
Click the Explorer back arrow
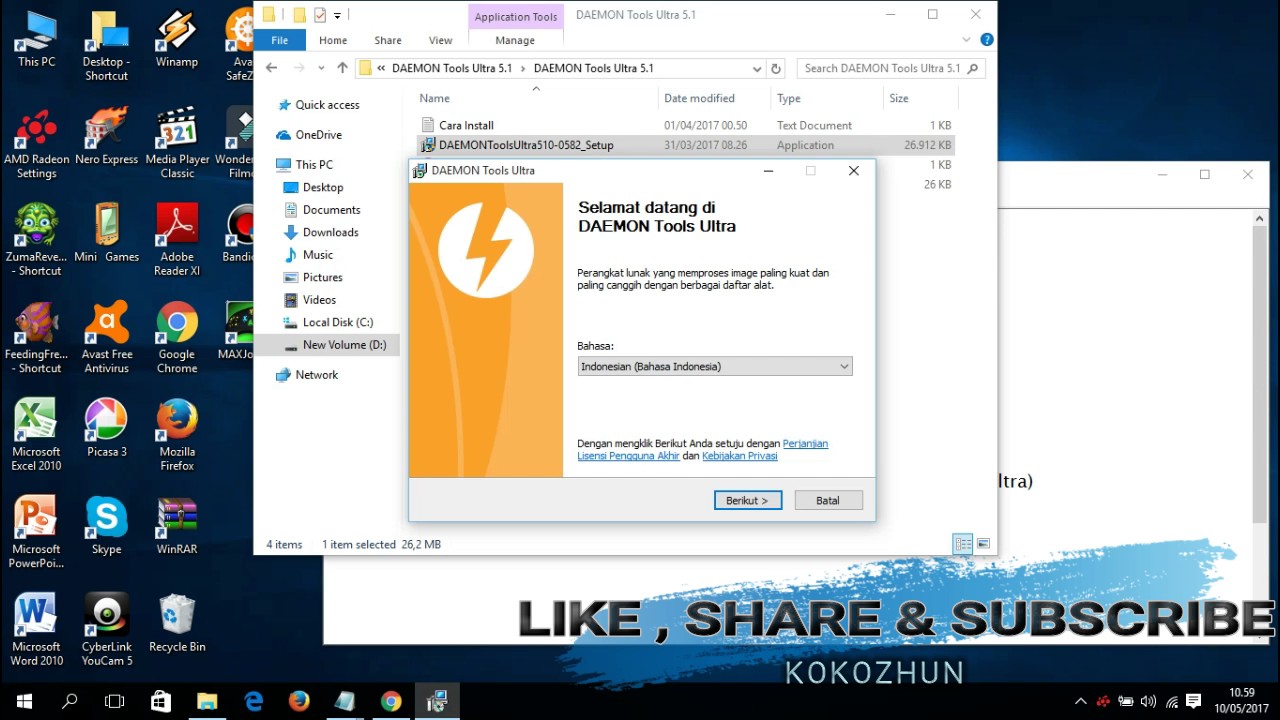272,68
